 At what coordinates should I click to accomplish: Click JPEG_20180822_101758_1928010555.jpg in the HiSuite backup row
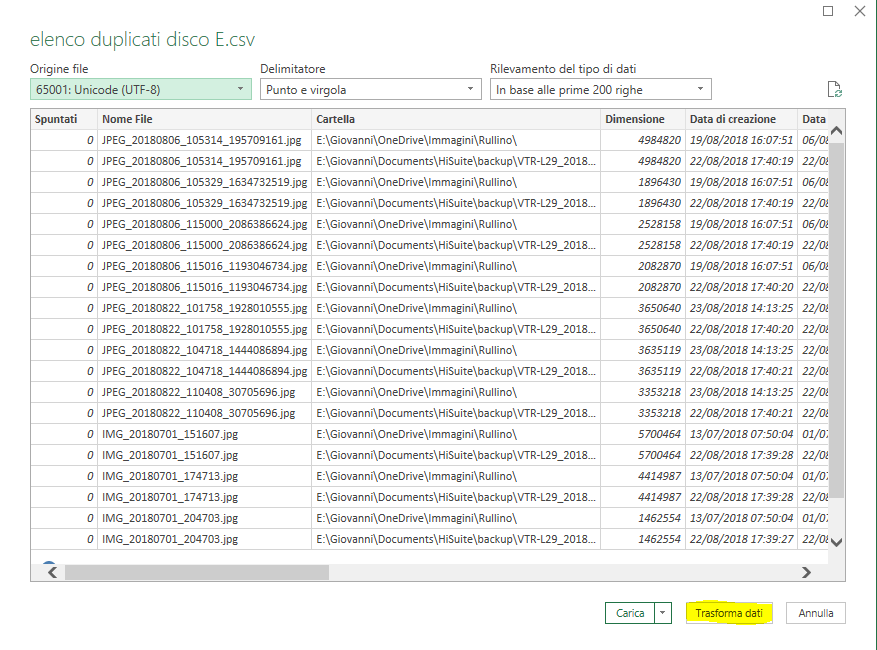coord(204,329)
